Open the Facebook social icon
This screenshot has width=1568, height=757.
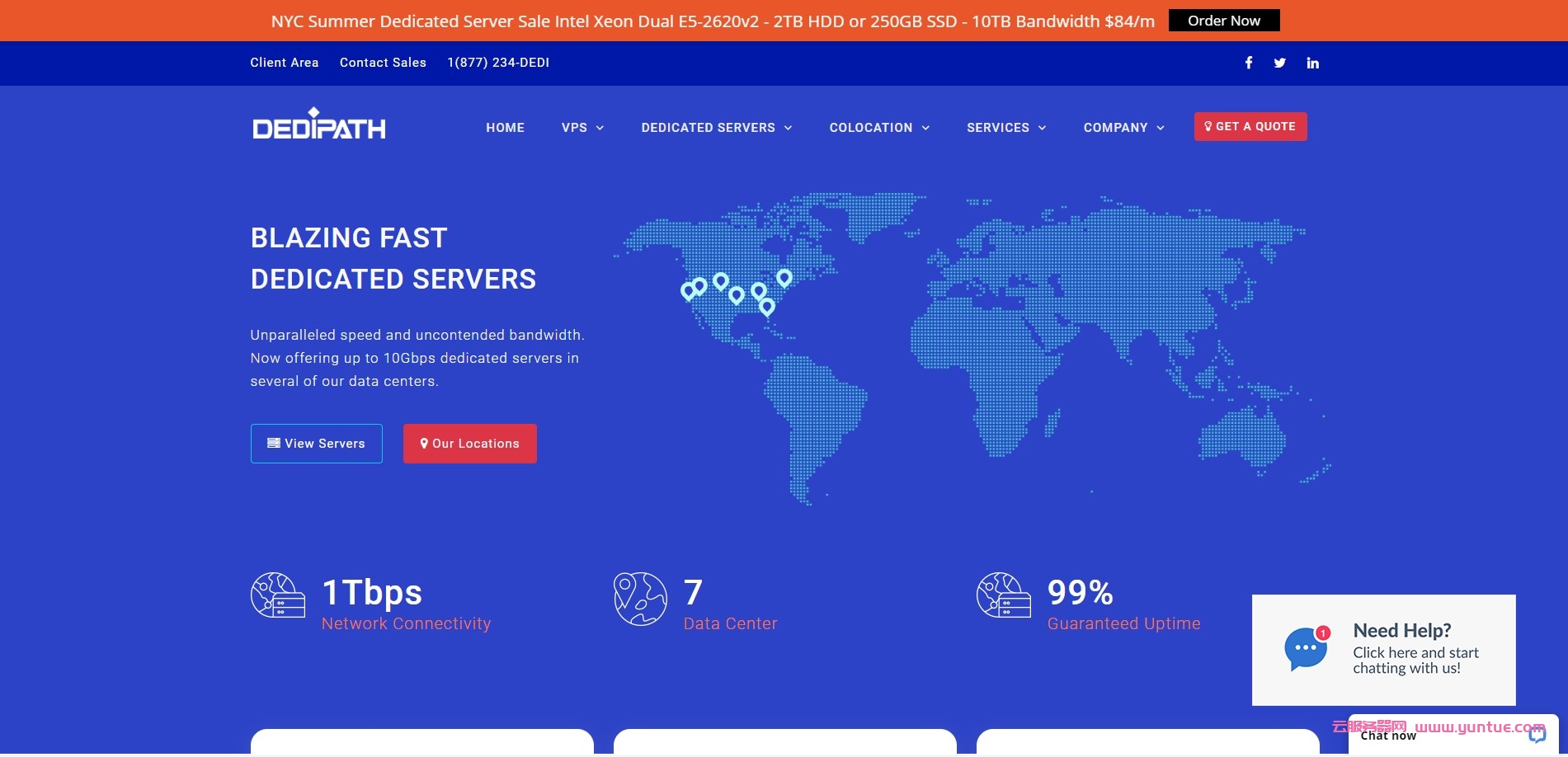(1249, 63)
